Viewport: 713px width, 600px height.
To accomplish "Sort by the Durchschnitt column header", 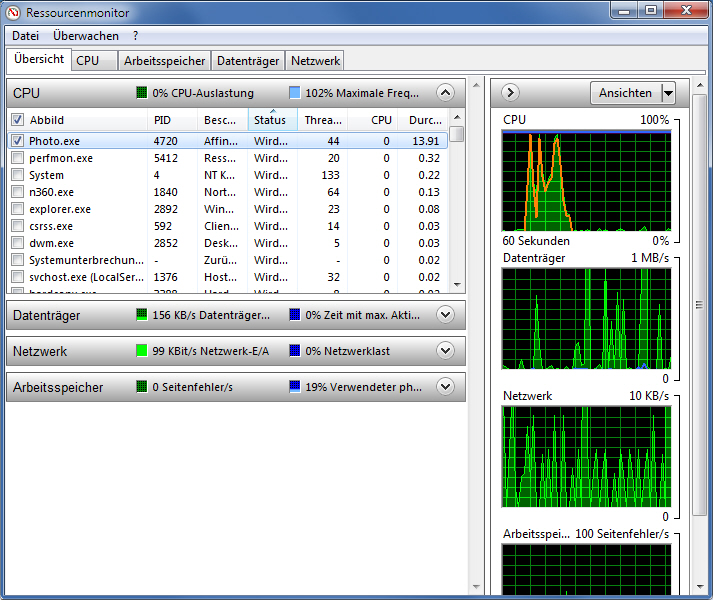I will [x=423, y=120].
